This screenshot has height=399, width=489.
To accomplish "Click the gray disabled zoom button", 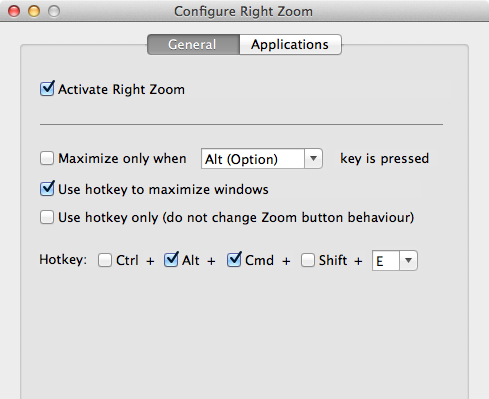I will [x=54, y=11].
